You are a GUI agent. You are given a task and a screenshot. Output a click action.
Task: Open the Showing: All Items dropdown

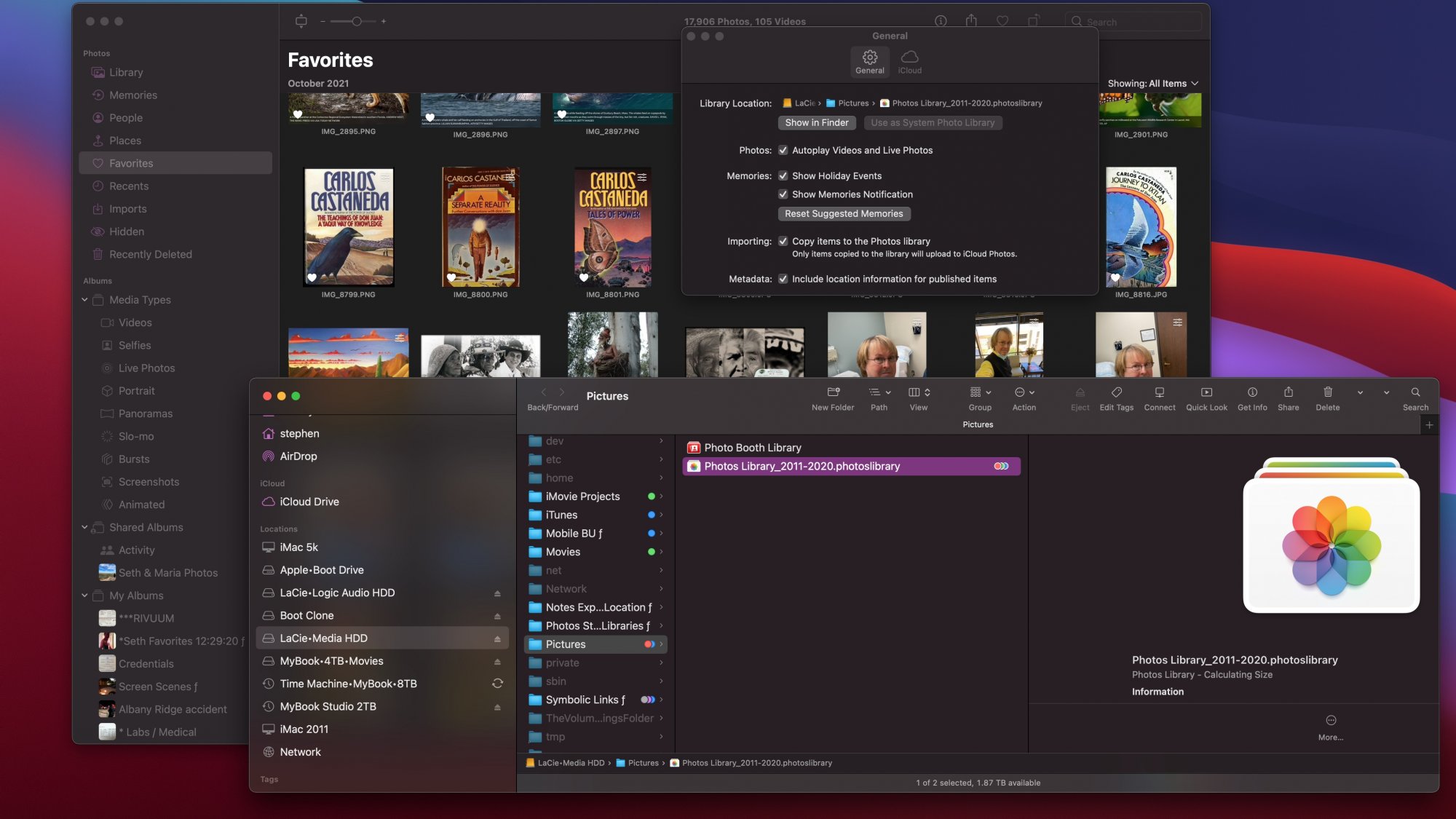click(x=1152, y=84)
